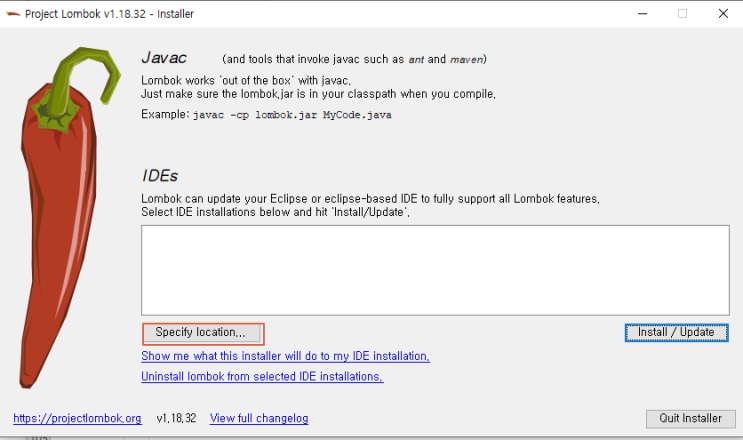Quit the installer with Quit Installer button

pos(690,418)
